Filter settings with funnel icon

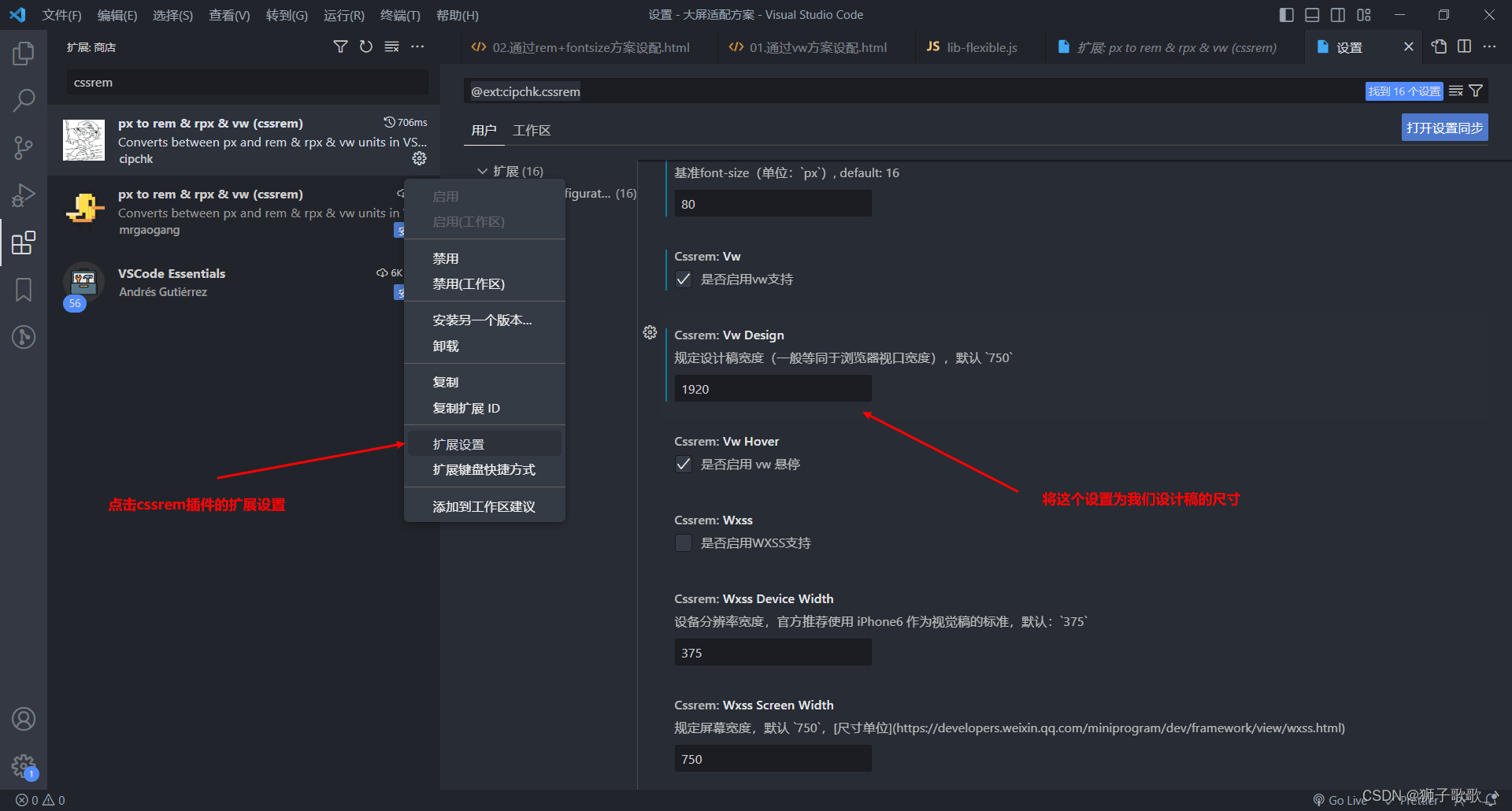[1476, 91]
